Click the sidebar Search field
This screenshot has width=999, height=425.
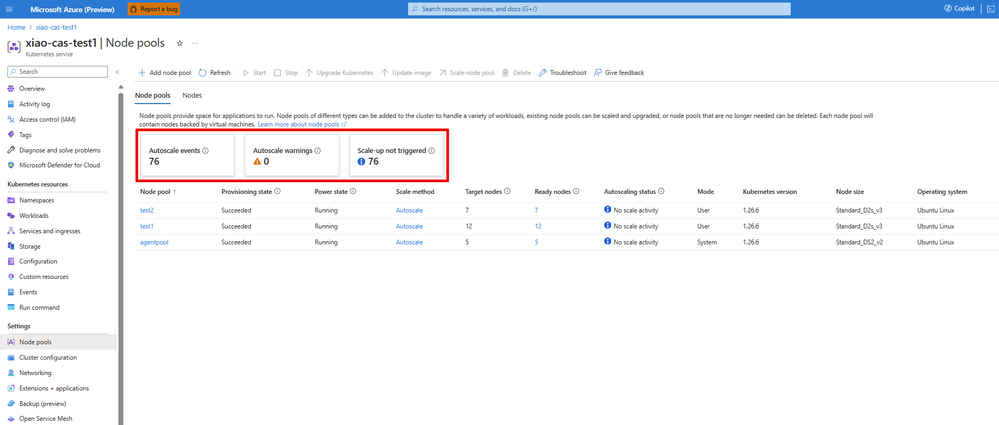point(57,72)
